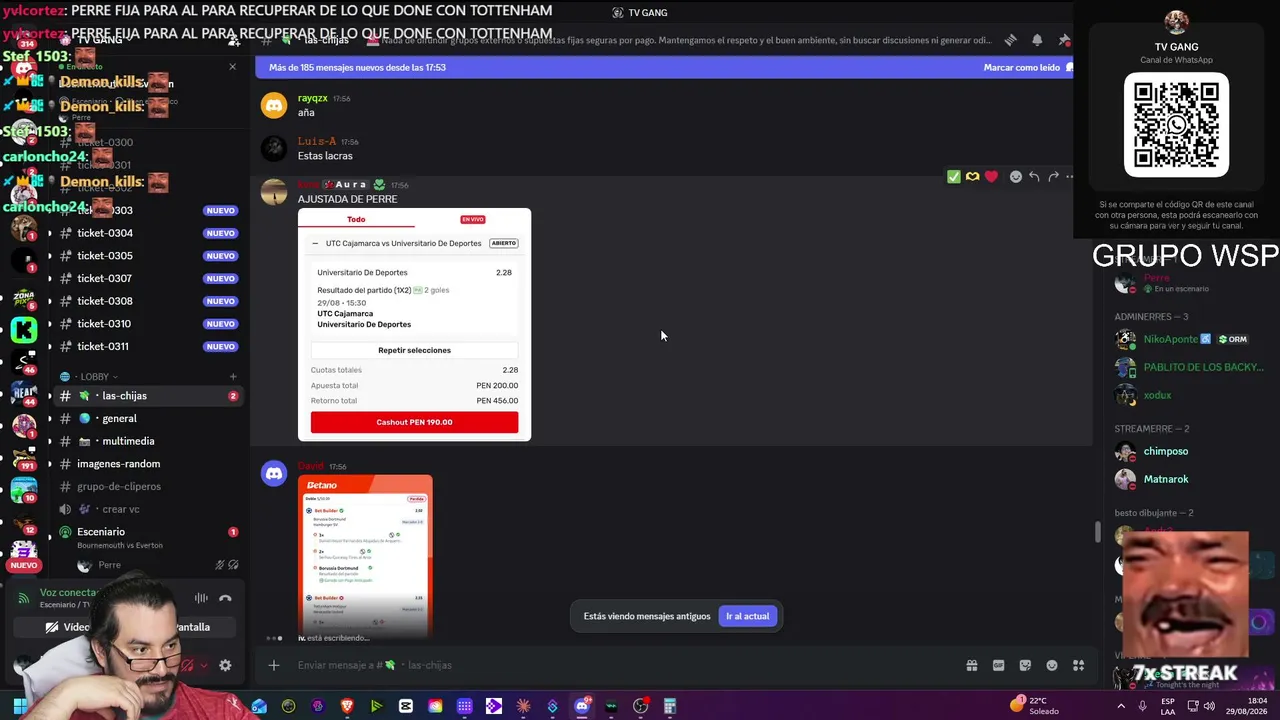The image size is (1280, 720).
Task: Expand the STREAMERRE member group header
Action: pos(1151,429)
